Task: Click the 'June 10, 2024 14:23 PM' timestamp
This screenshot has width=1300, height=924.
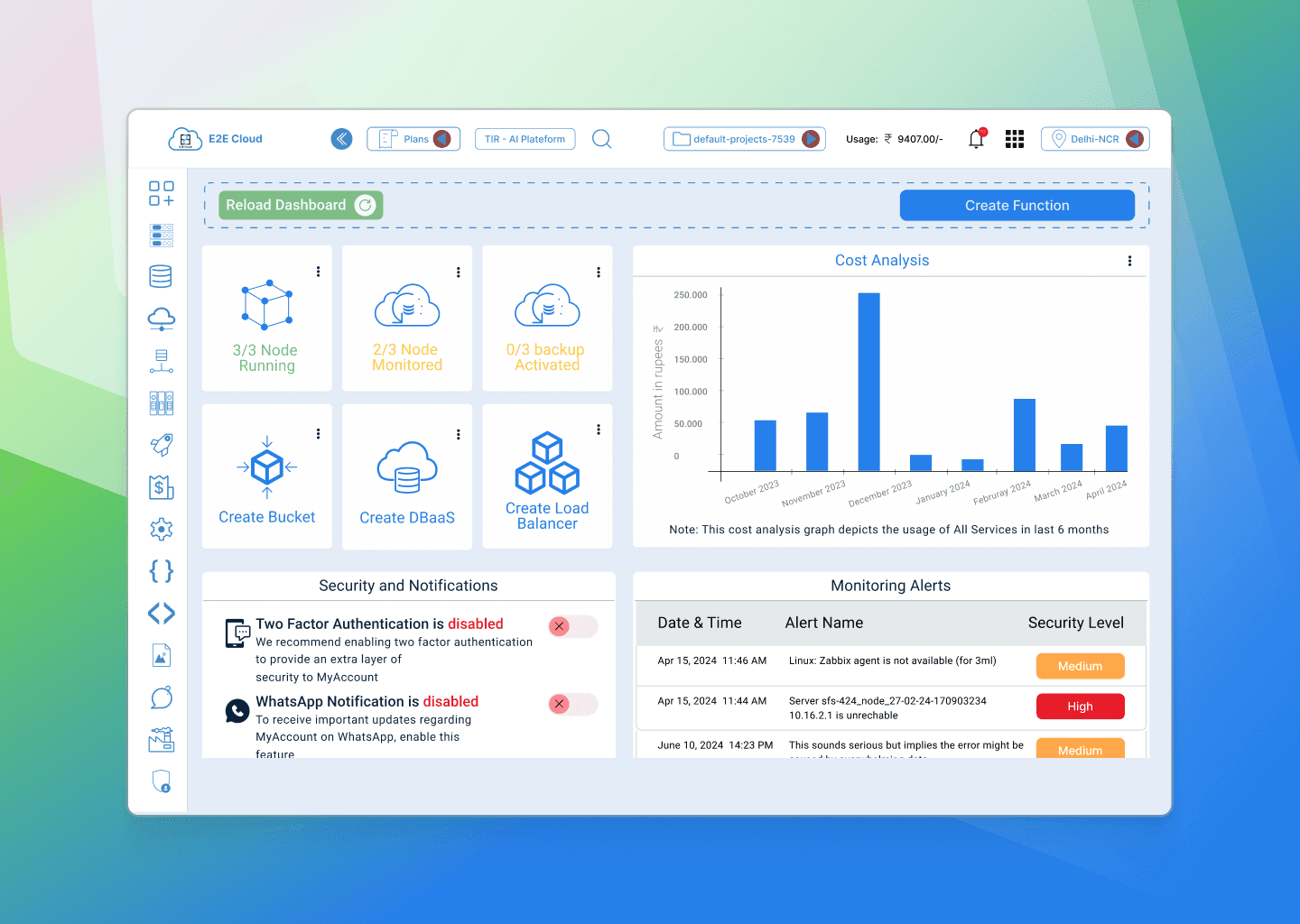Action: pos(715,745)
